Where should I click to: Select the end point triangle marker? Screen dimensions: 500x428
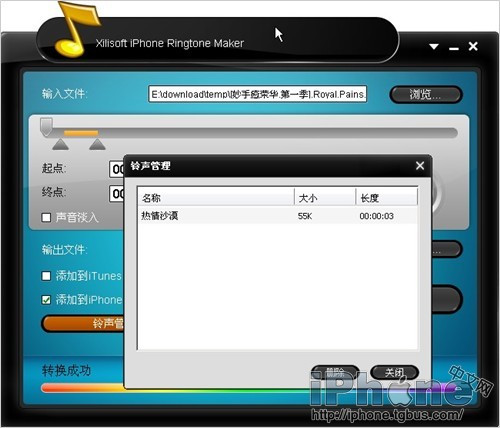pyautogui.click(x=97, y=145)
